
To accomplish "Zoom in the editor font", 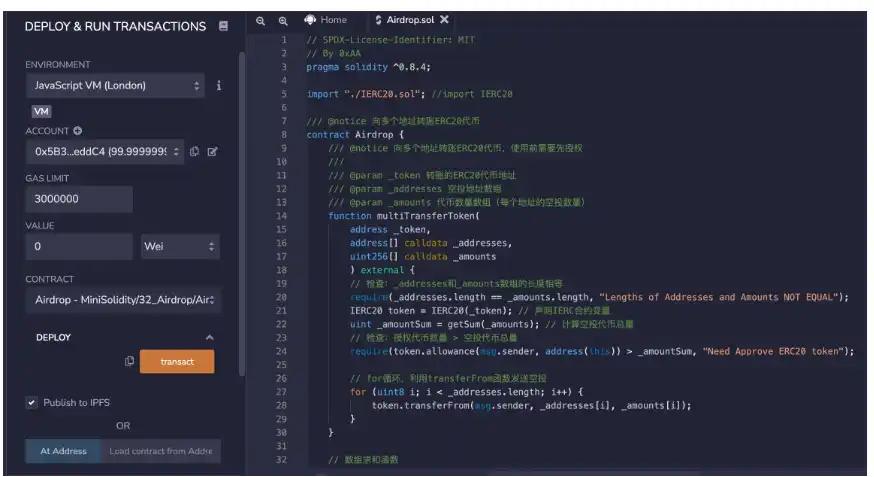I will (283, 21).
